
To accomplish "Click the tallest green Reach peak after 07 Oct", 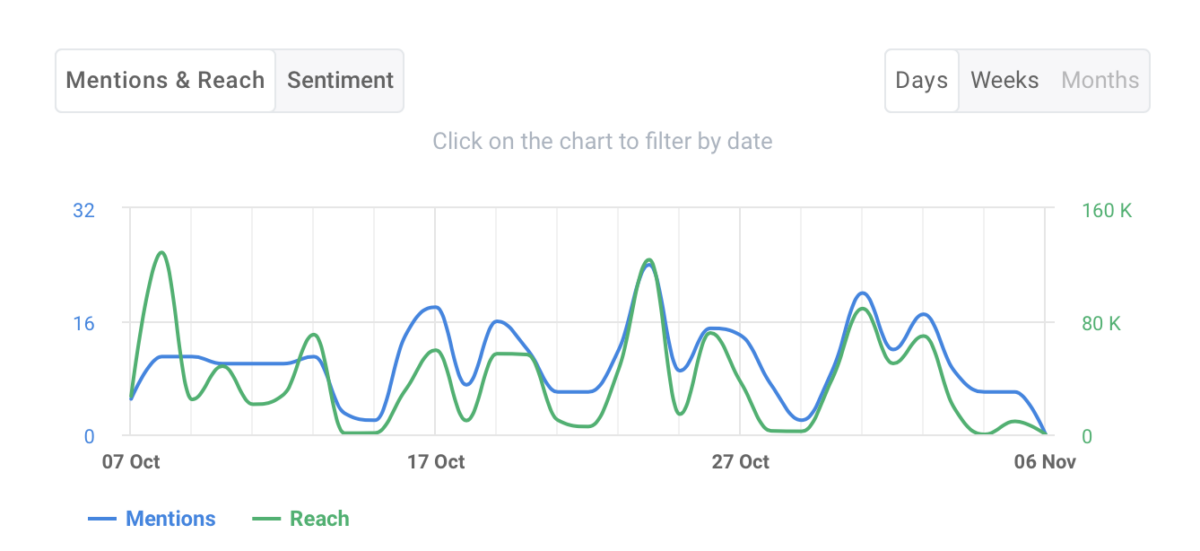I will (162, 252).
